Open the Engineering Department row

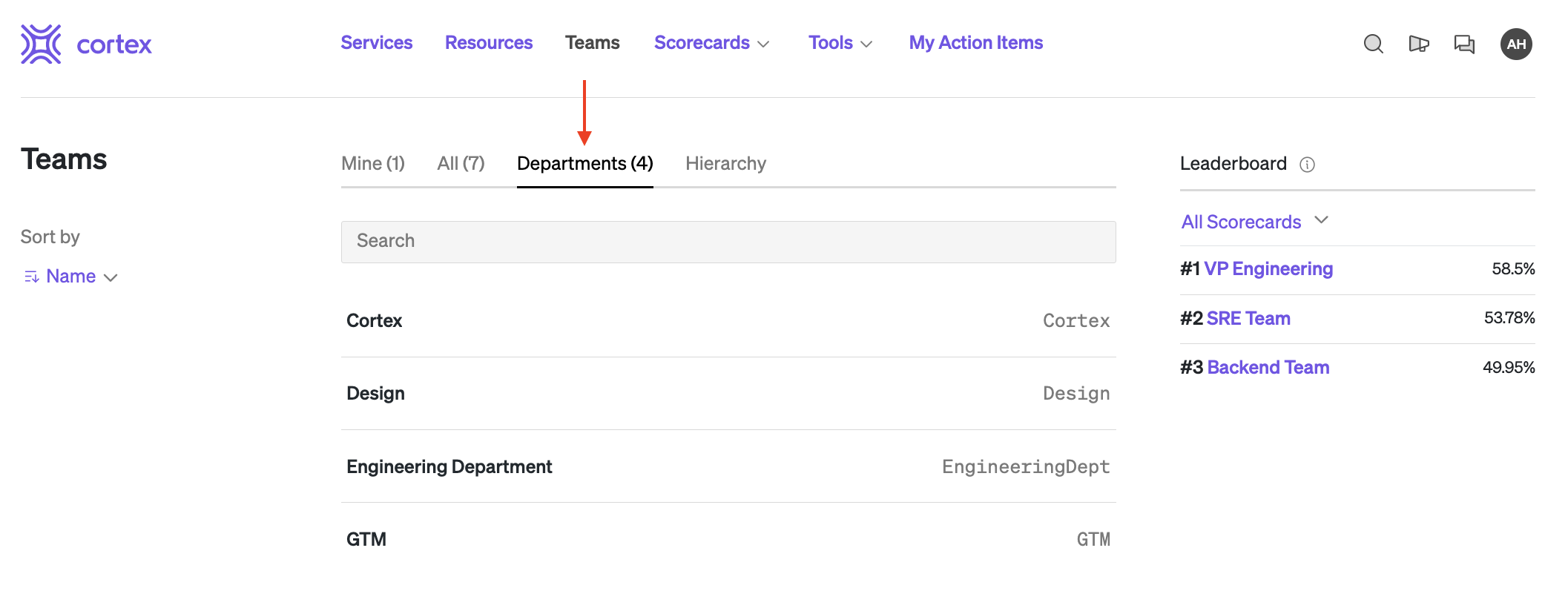pyautogui.click(x=728, y=466)
